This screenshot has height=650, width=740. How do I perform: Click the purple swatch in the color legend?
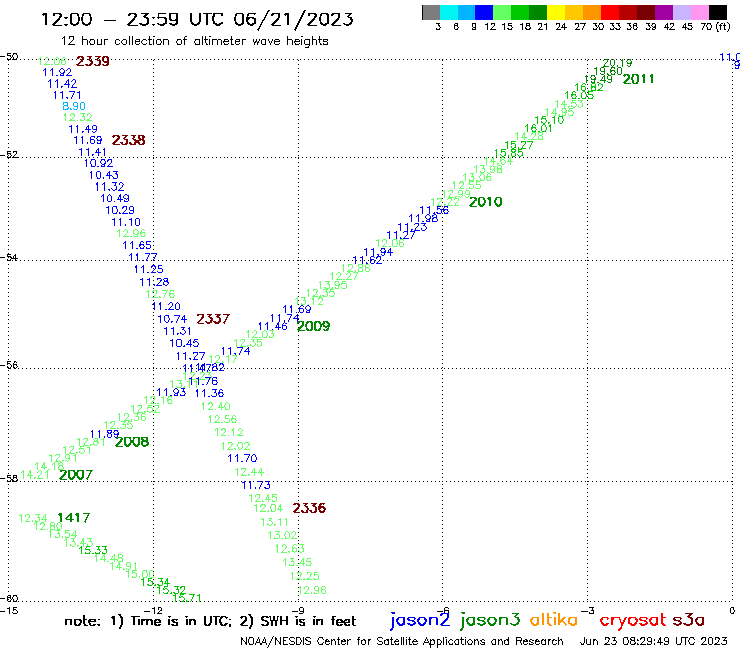pyautogui.click(x=664, y=12)
